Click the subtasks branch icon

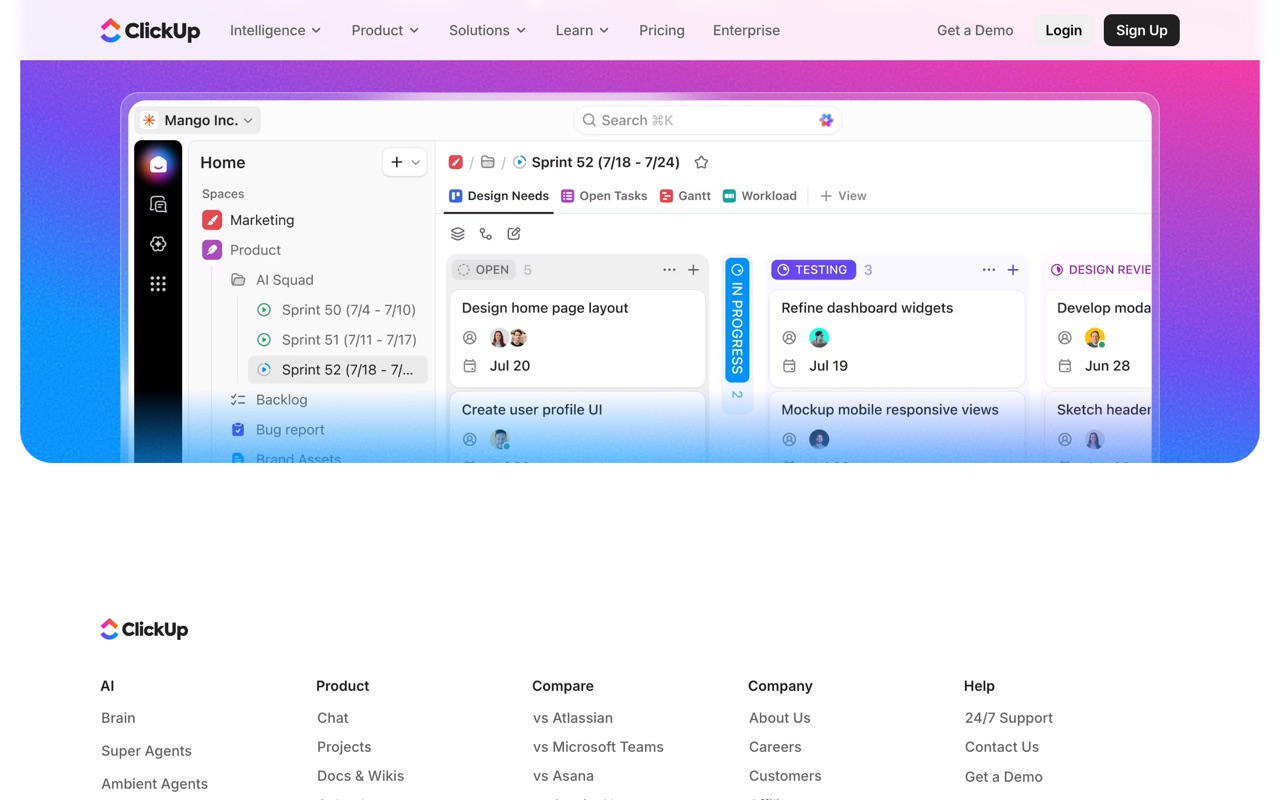486,234
